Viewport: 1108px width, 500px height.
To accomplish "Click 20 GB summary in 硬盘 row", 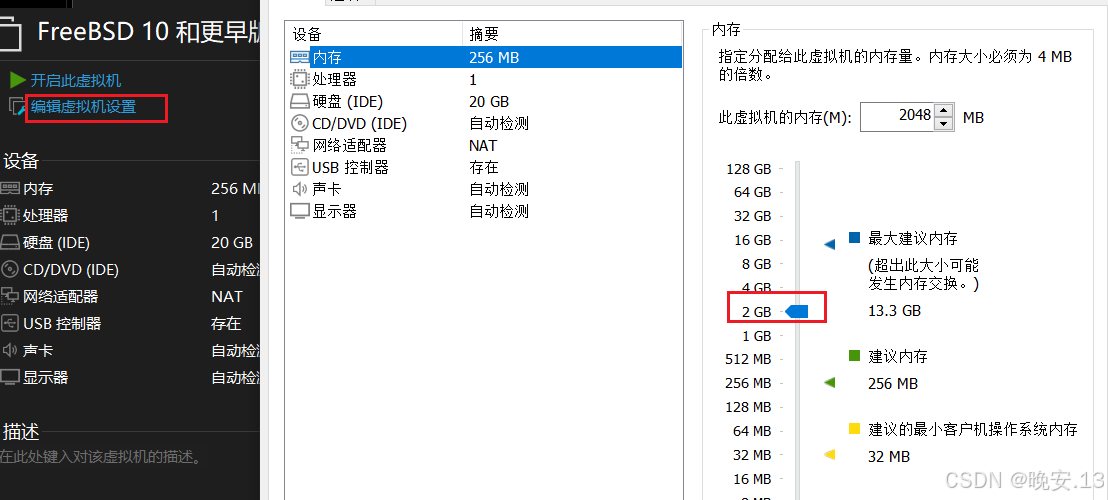I will click(x=489, y=102).
